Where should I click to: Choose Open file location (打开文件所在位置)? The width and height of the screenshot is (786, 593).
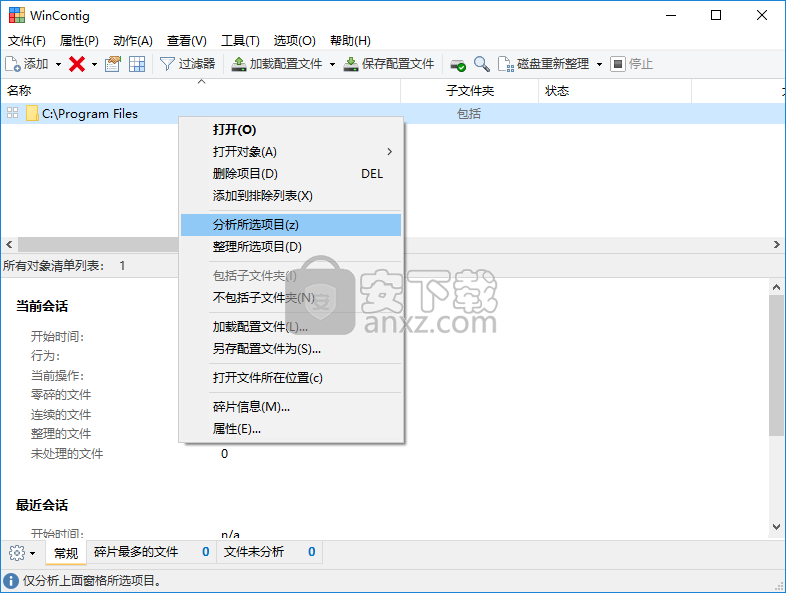pyautogui.click(x=291, y=378)
